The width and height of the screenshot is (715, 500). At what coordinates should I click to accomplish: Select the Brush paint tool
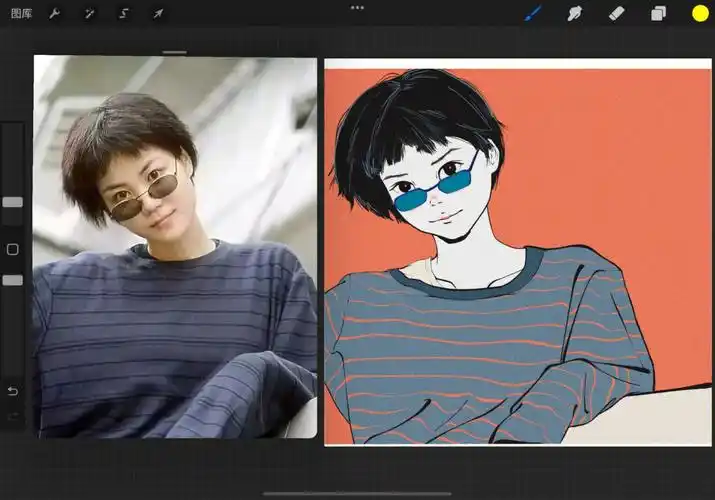tap(533, 13)
